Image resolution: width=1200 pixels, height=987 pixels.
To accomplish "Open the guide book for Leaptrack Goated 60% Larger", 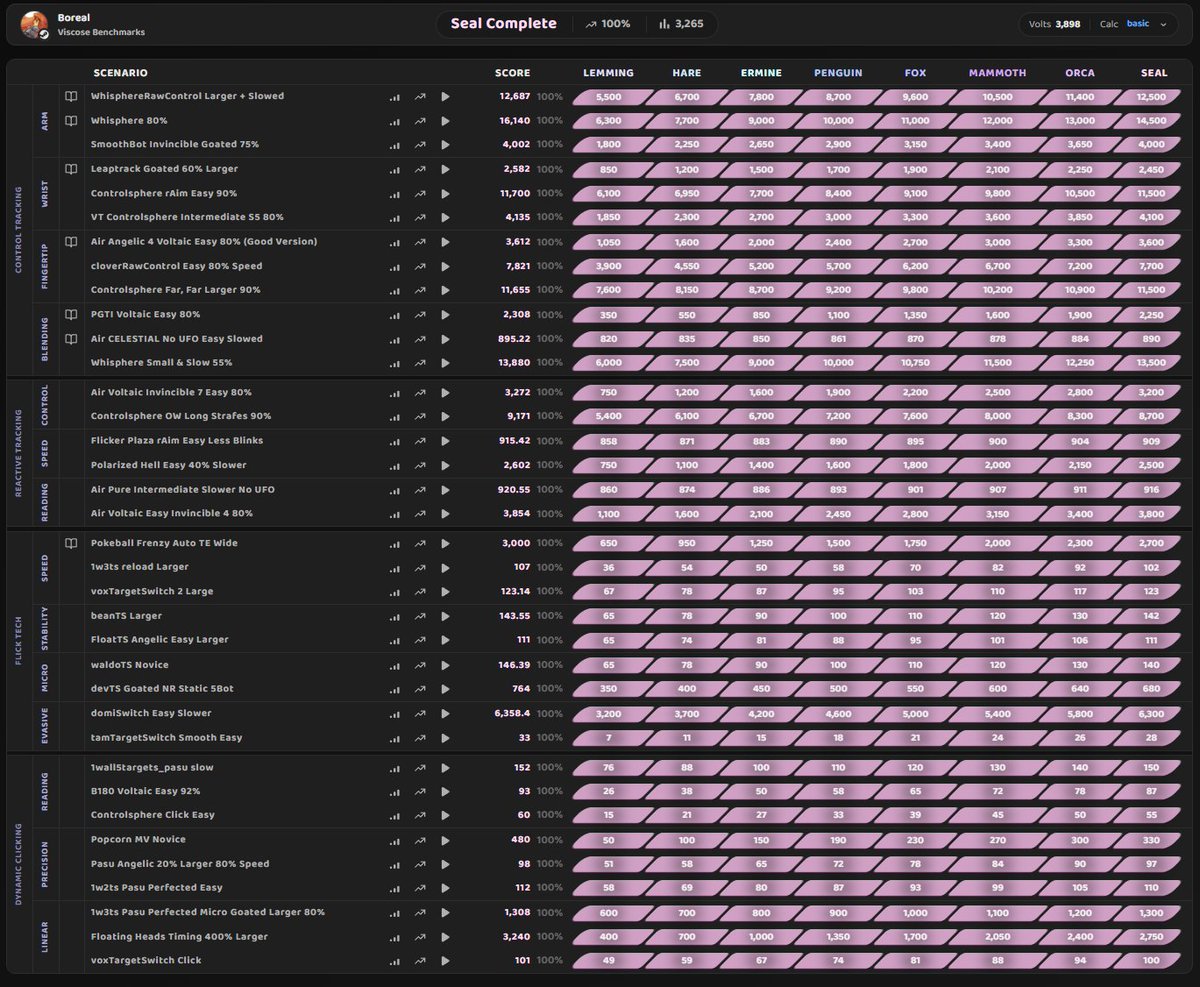I will pos(71,169).
